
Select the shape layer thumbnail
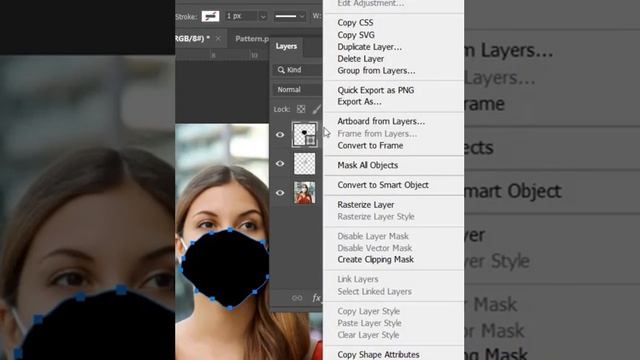(x=304, y=134)
